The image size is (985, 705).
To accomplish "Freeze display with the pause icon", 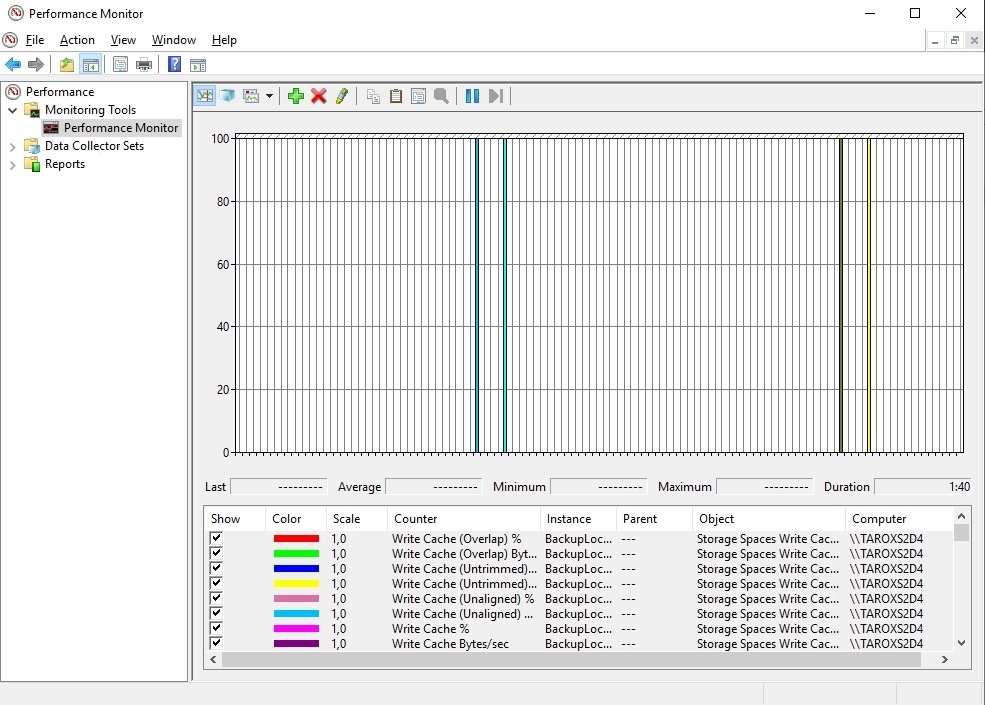I will (472, 96).
